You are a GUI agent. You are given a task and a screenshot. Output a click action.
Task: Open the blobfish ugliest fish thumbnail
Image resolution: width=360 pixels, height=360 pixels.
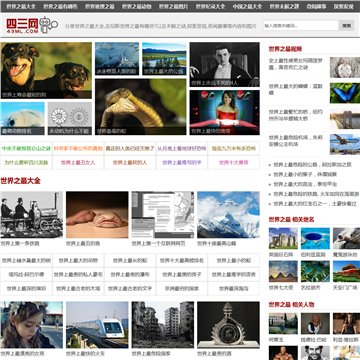97,215
